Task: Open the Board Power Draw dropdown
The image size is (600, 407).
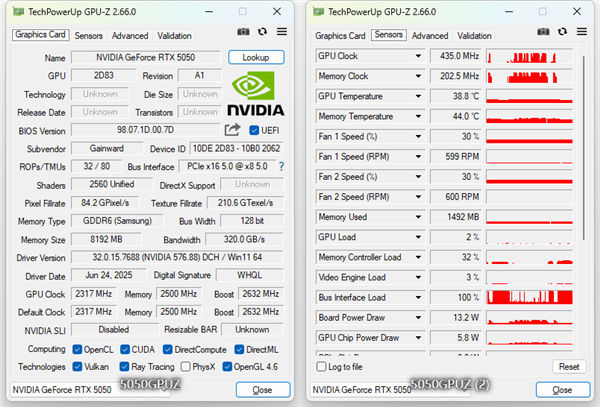Action: click(x=418, y=317)
